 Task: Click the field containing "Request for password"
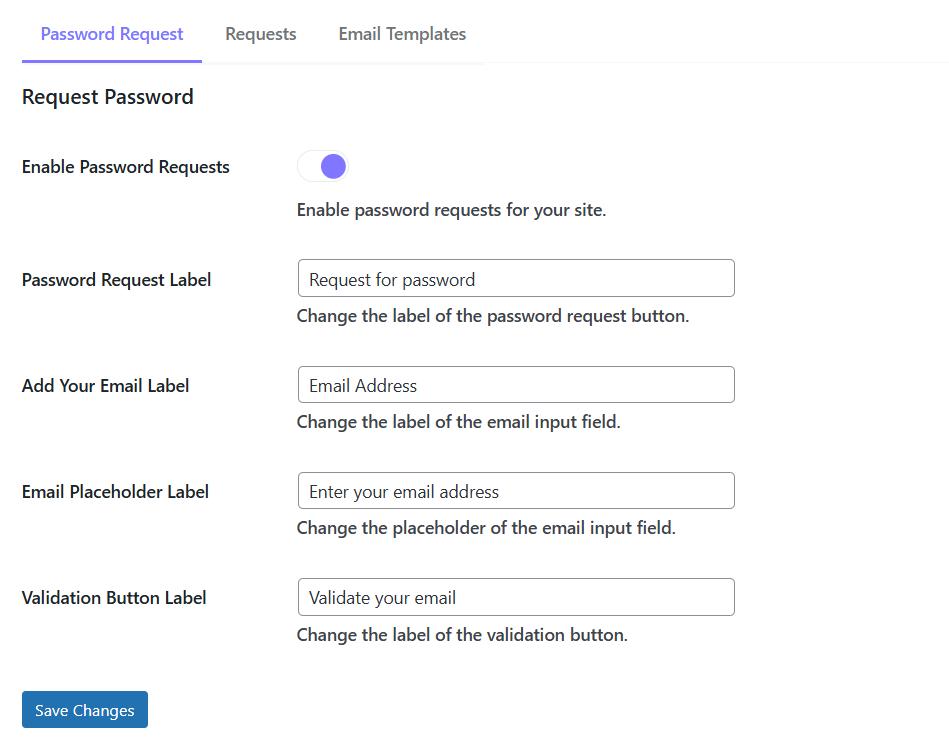[515, 278]
